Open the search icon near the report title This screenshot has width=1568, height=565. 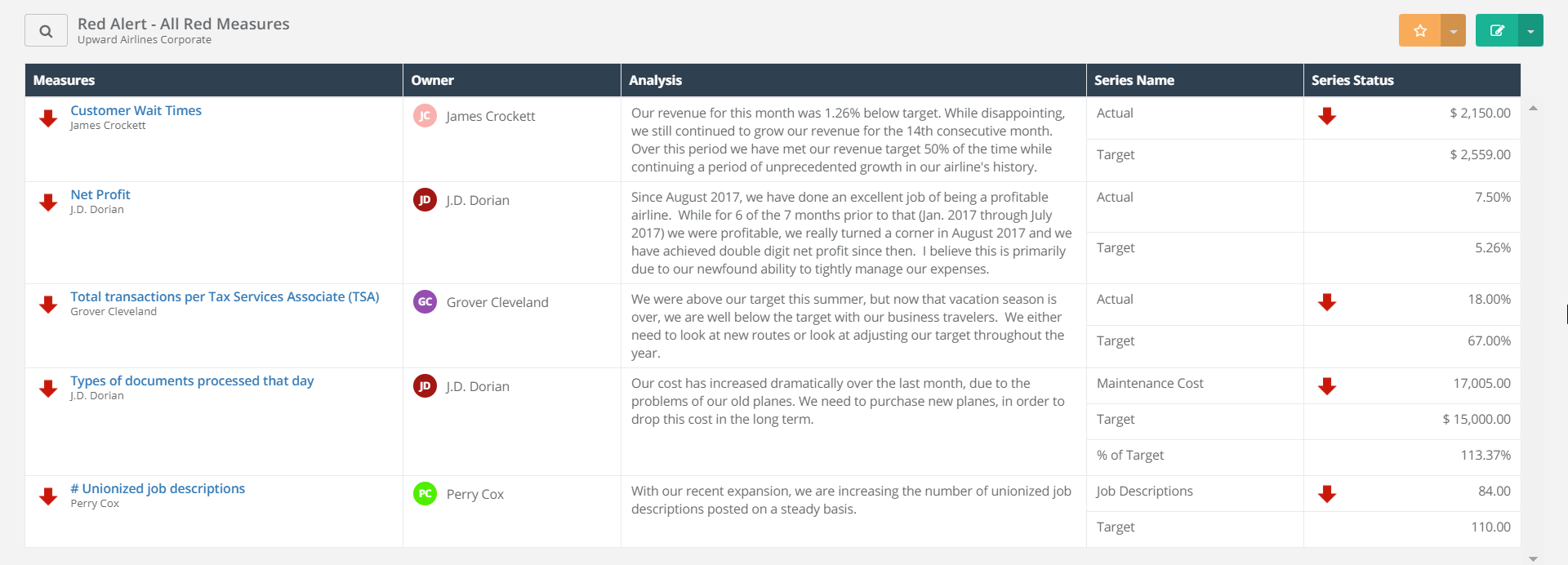[45, 29]
